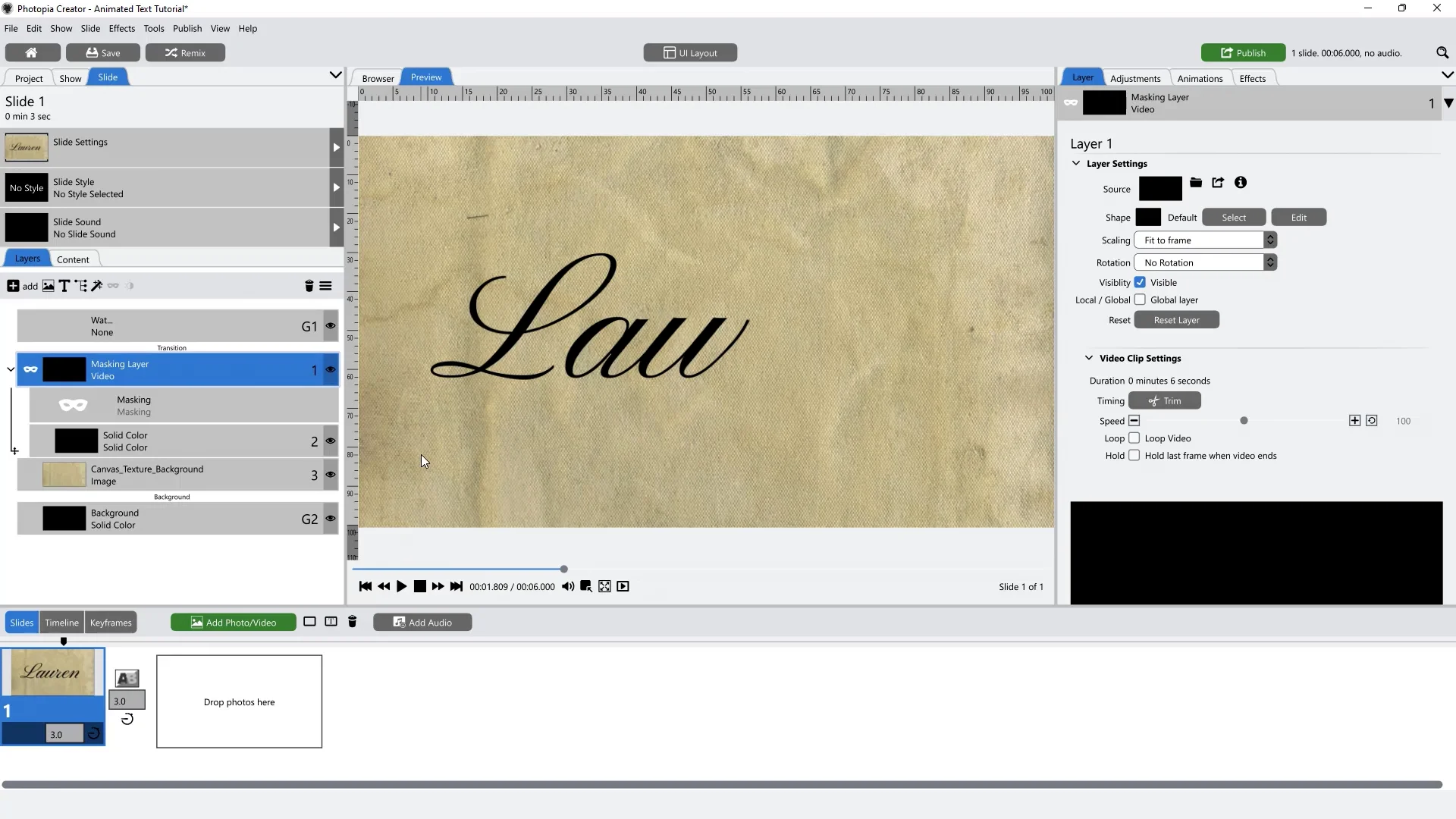Click the Reset Layer button
1456x819 pixels.
tap(1176, 319)
